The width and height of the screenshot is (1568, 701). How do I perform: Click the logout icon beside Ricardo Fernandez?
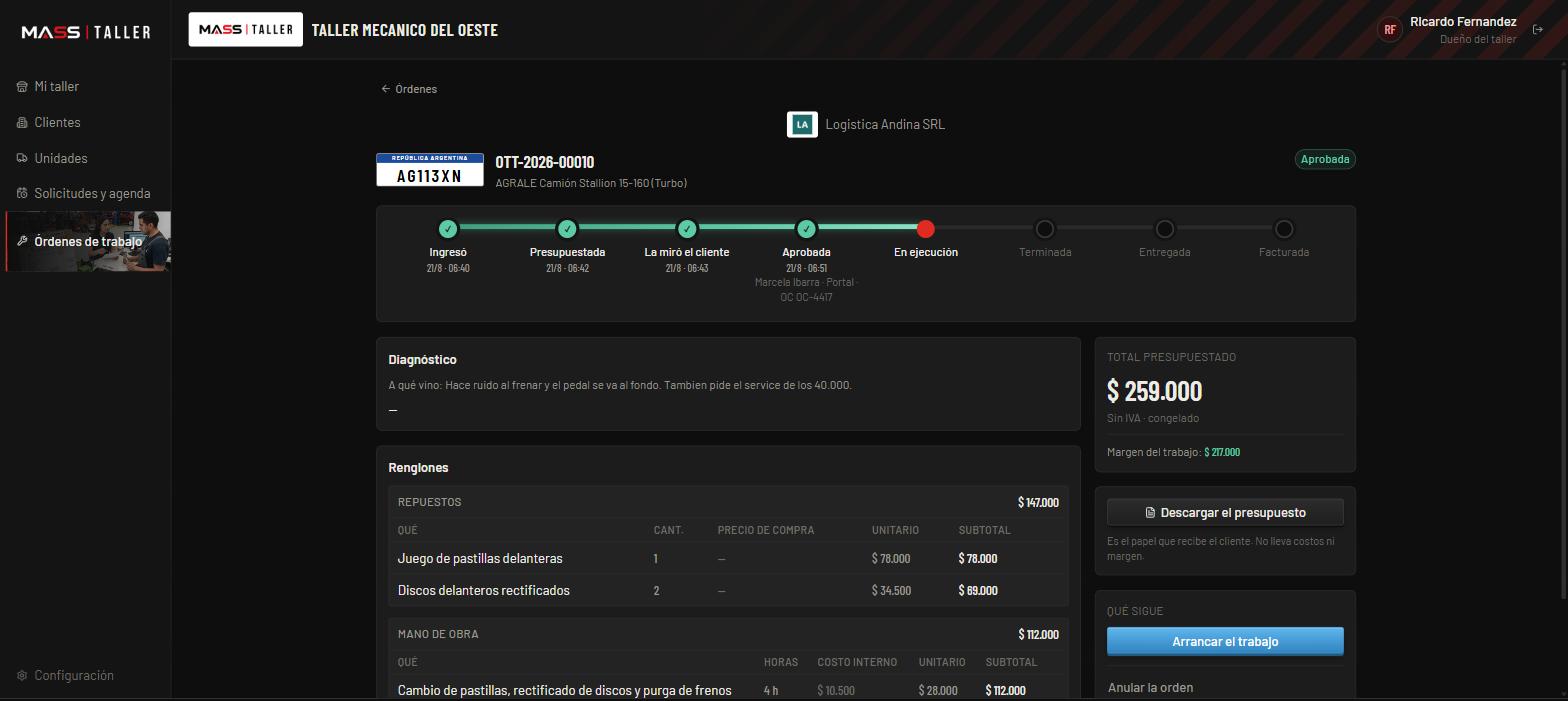[1538, 30]
